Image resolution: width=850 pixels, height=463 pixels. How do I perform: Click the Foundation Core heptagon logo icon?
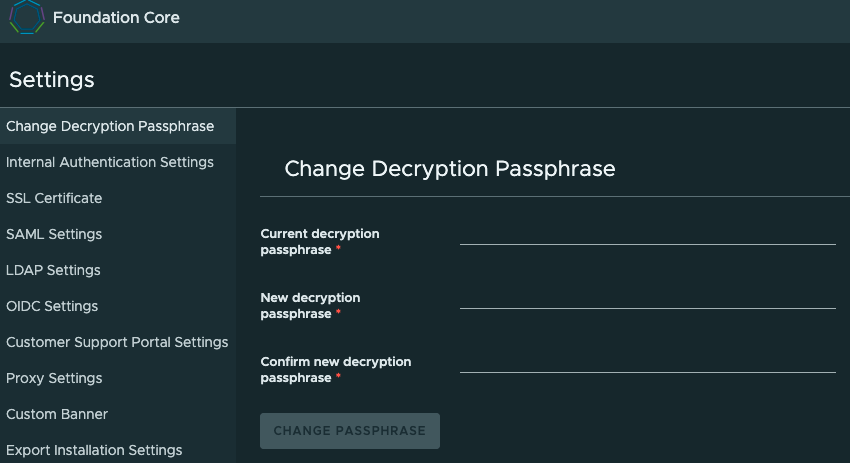coord(27,17)
